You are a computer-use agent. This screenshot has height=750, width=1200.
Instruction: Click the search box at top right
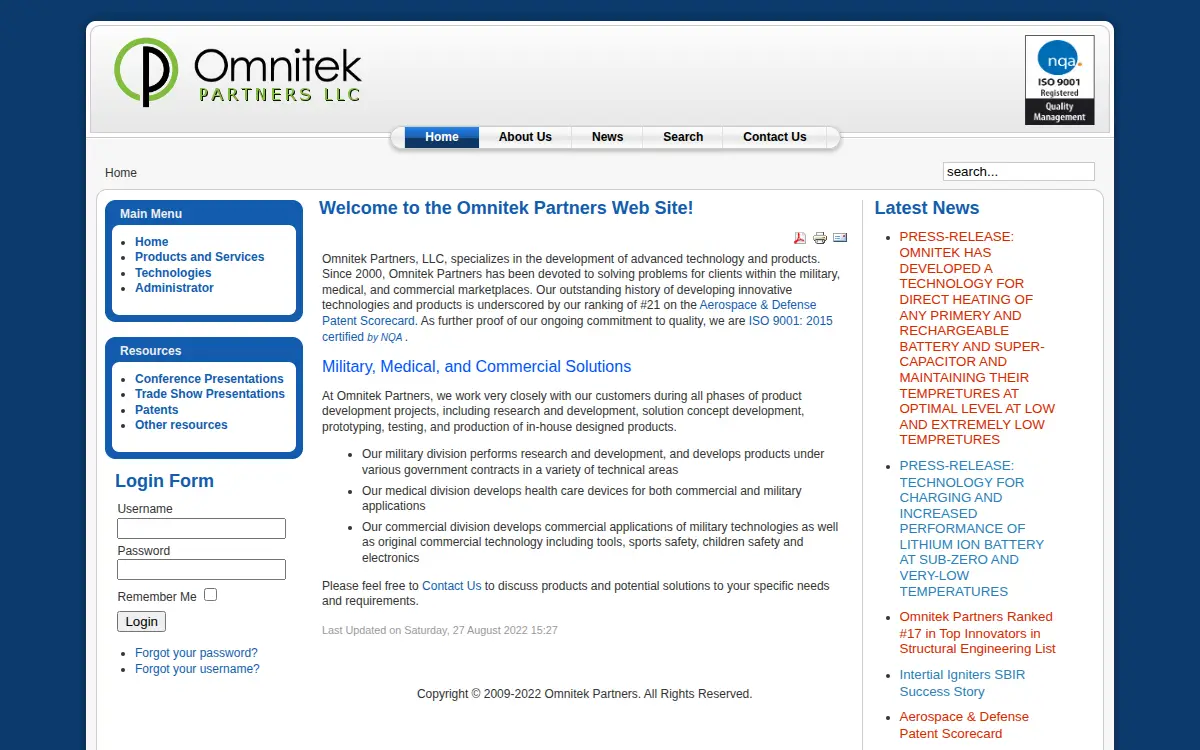pos(1019,171)
